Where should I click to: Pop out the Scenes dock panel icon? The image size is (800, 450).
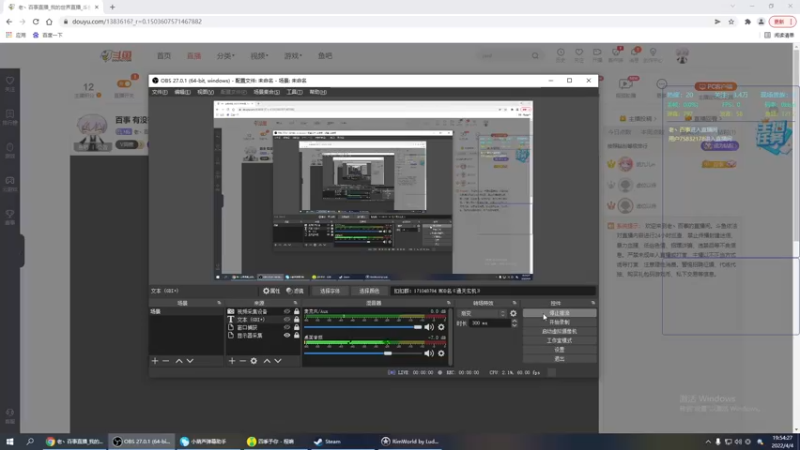point(219,303)
